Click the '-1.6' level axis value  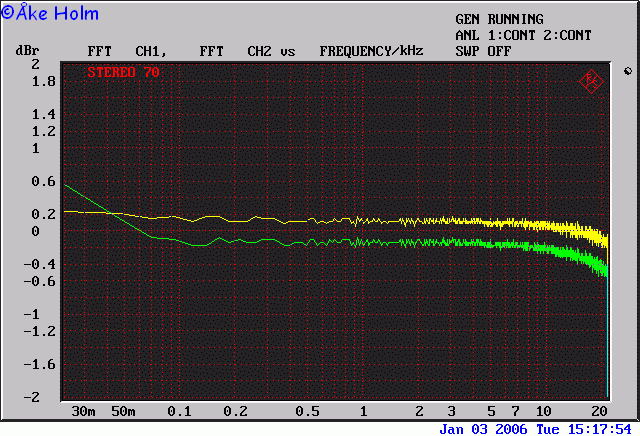(x=39, y=364)
